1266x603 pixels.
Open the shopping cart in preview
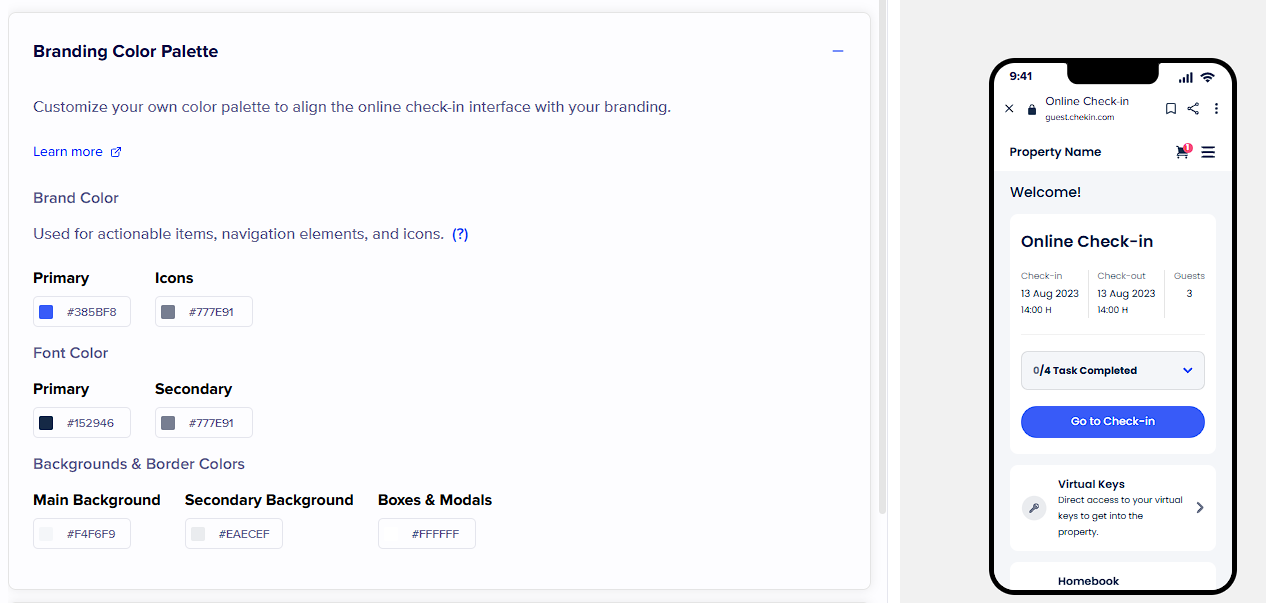1182,152
